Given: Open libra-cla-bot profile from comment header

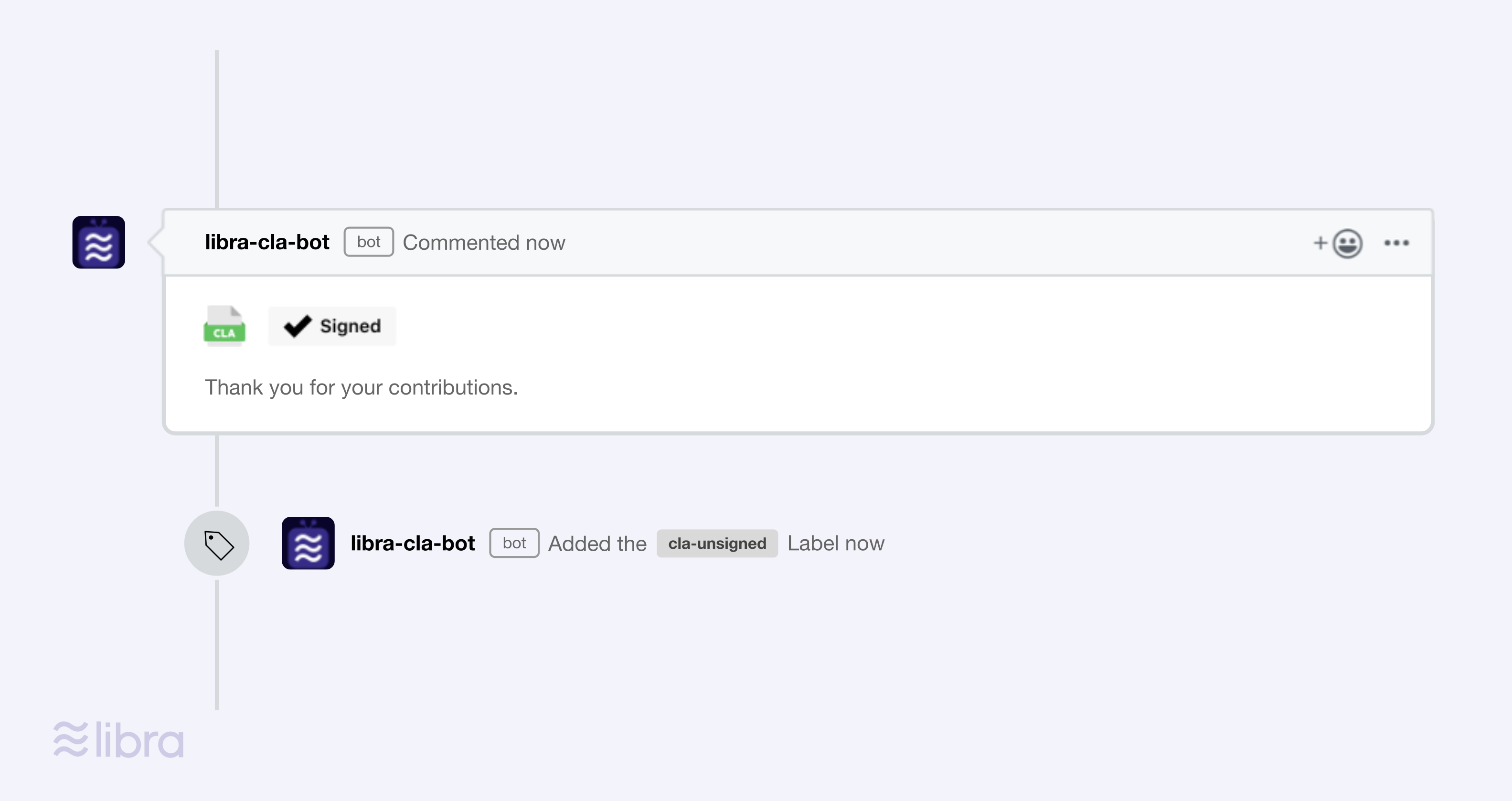Looking at the screenshot, I should (267, 242).
